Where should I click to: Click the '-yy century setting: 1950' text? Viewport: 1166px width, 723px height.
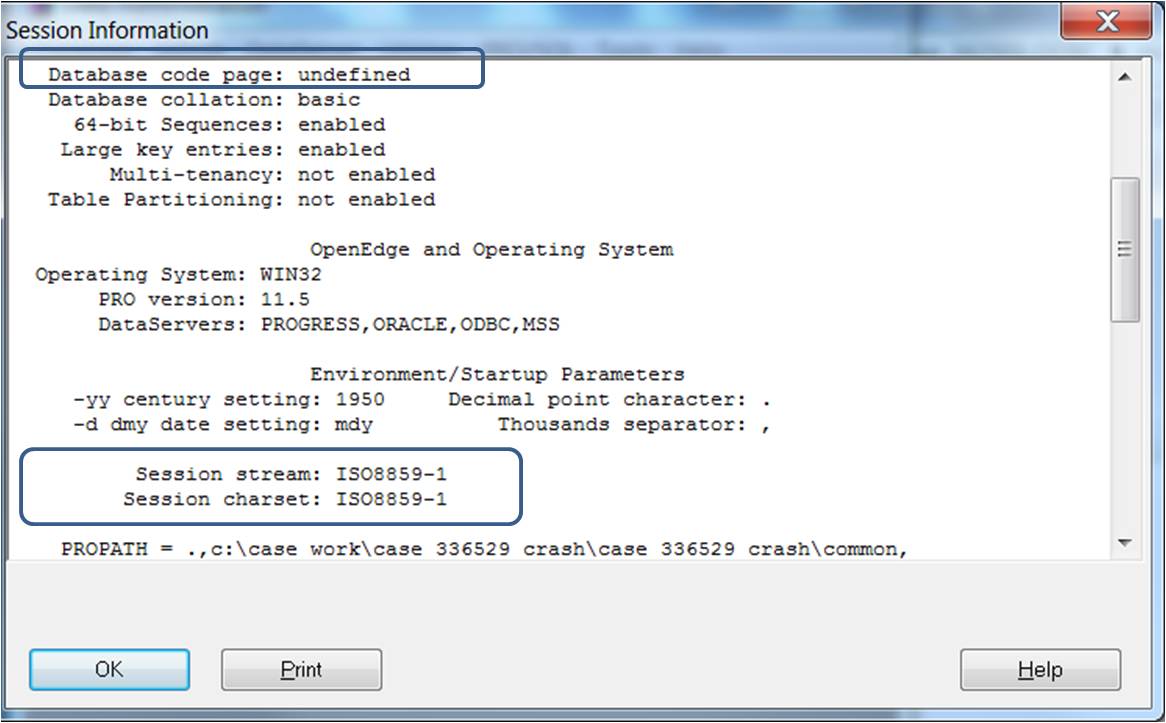tap(229, 399)
